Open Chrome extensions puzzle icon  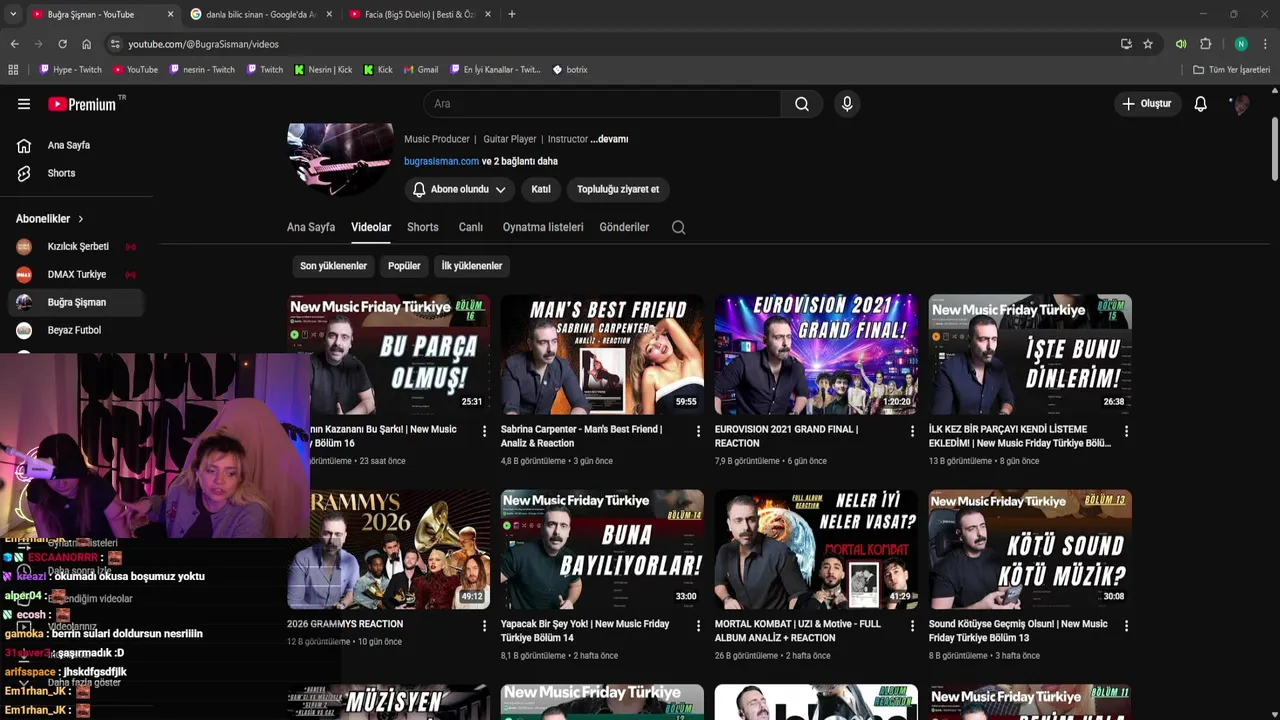(1206, 44)
